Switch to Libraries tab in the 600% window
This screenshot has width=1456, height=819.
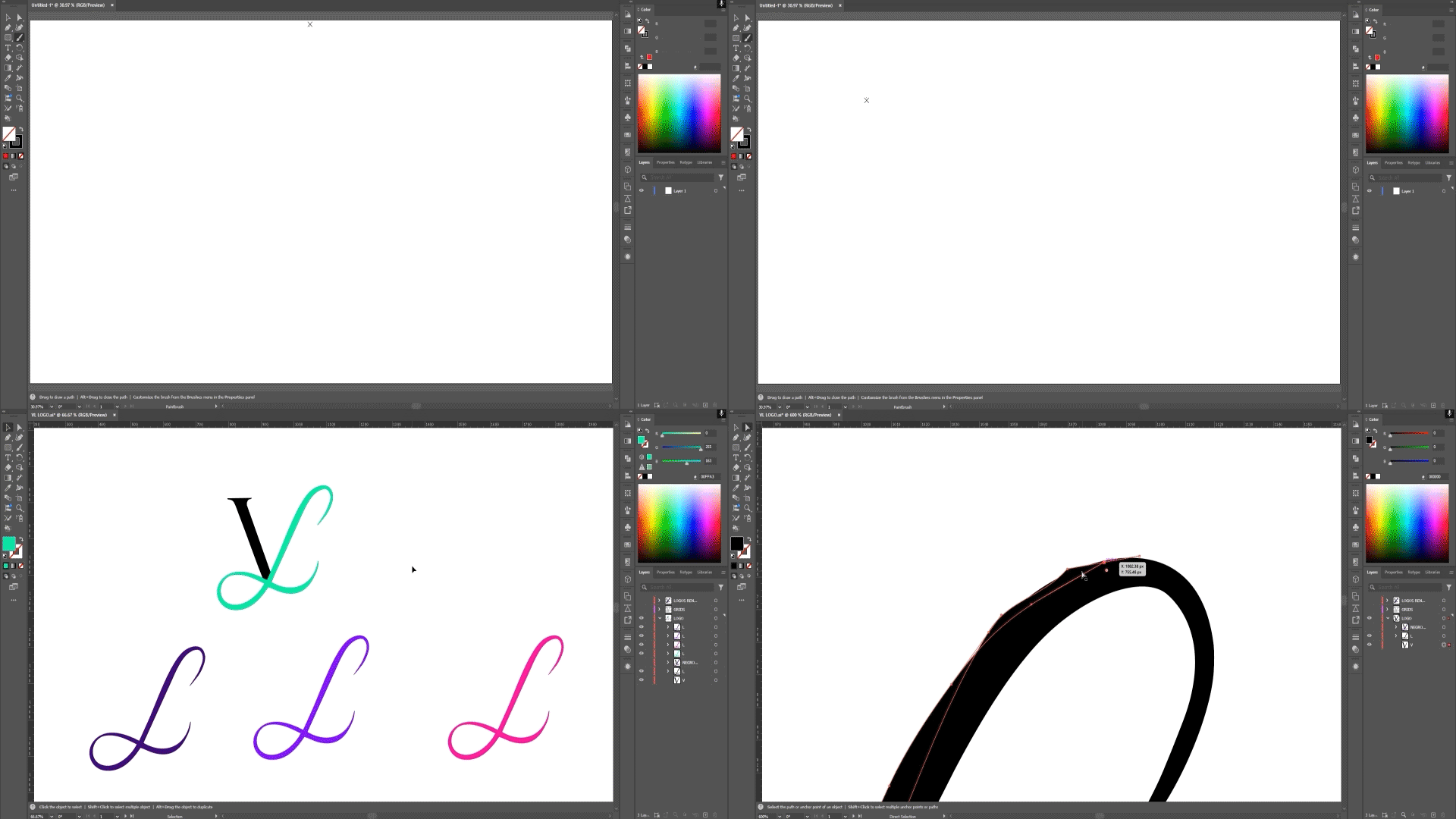pyautogui.click(x=1432, y=572)
